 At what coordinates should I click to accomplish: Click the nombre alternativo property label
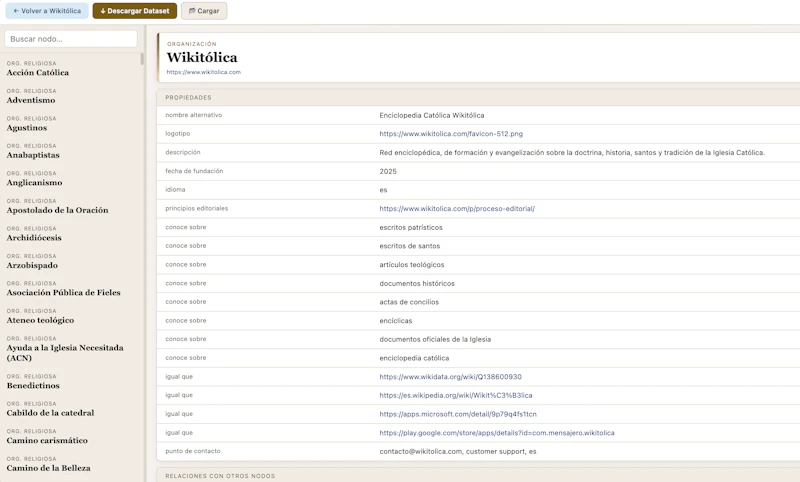(x=193, y=115)
